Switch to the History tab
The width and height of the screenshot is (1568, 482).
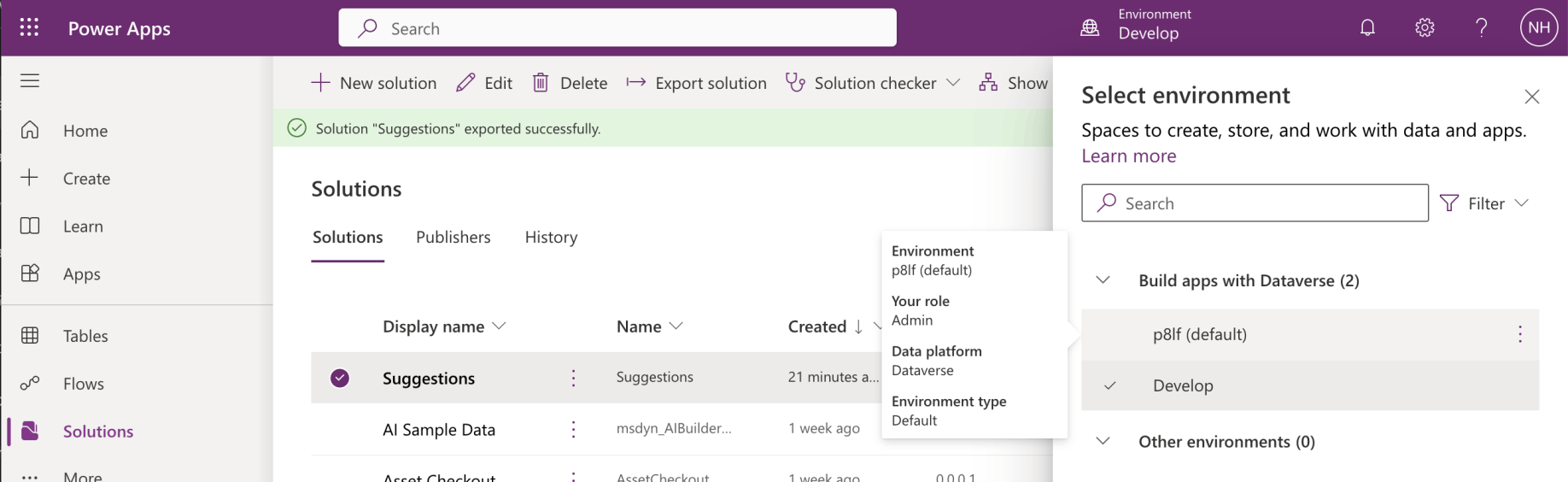click(551, 237)
